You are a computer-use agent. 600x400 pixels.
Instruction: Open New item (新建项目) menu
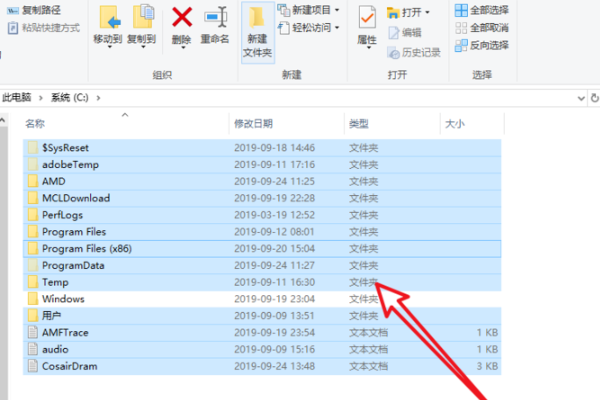point(308,10)
